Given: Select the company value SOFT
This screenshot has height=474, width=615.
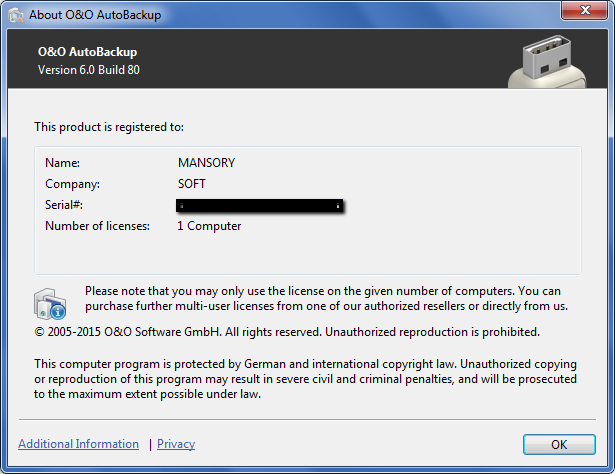Looking at the screenshot, I should click(x=192, y=184).
